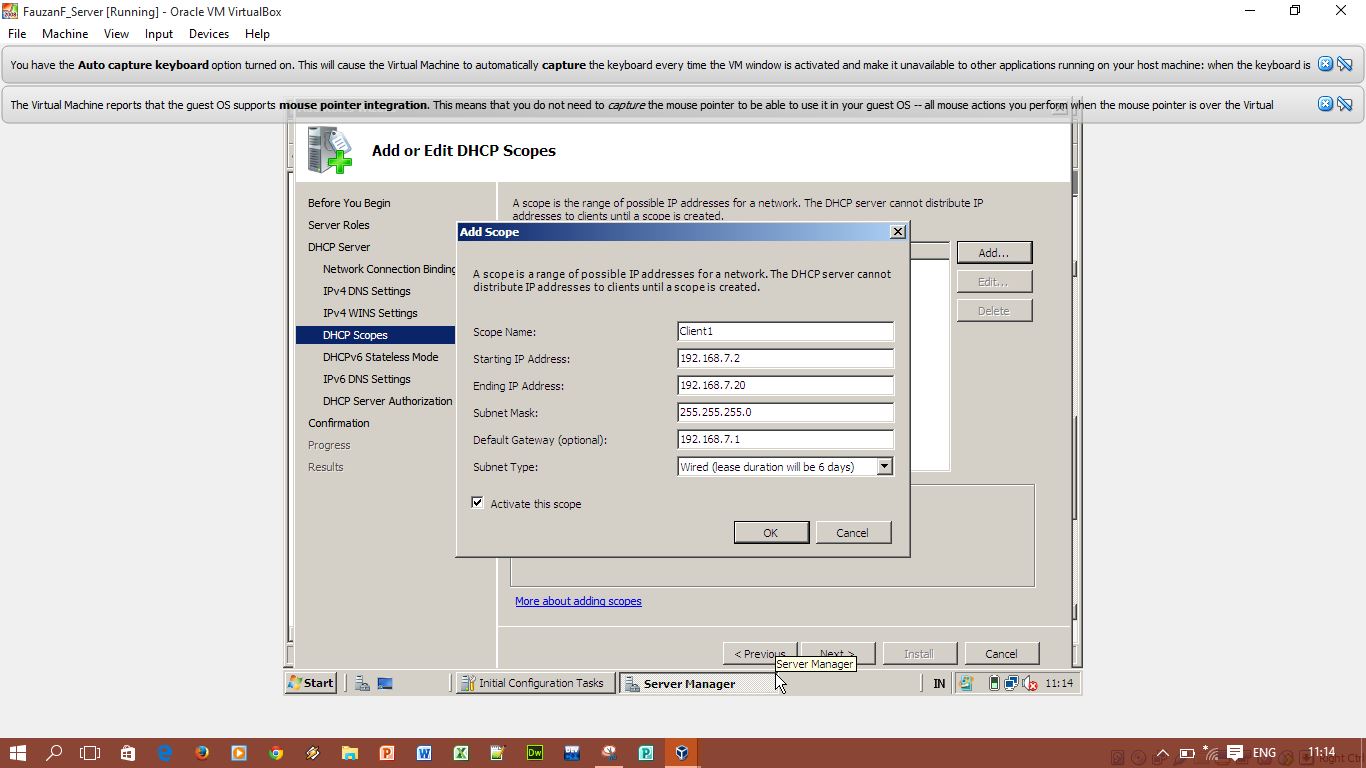Open VirtualBox from the Windows taskbar

[x=681, y=752]
